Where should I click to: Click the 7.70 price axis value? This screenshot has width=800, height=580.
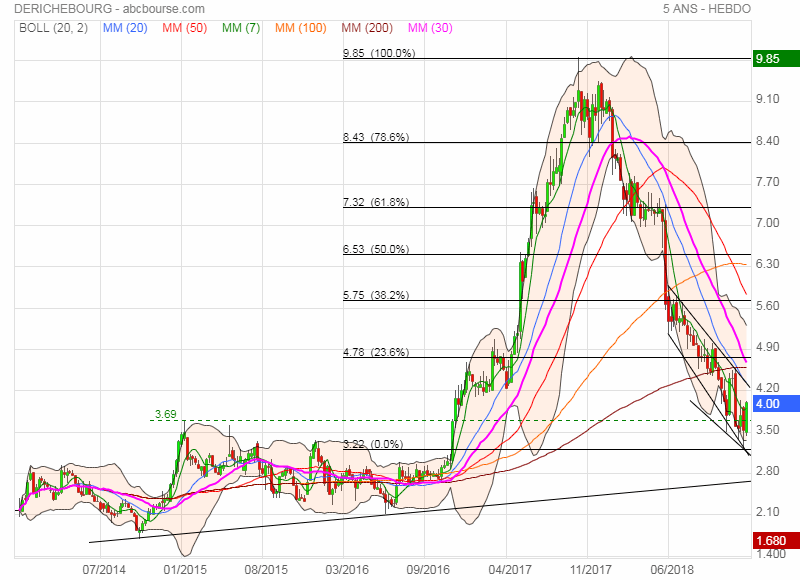[x=768, y=182]
